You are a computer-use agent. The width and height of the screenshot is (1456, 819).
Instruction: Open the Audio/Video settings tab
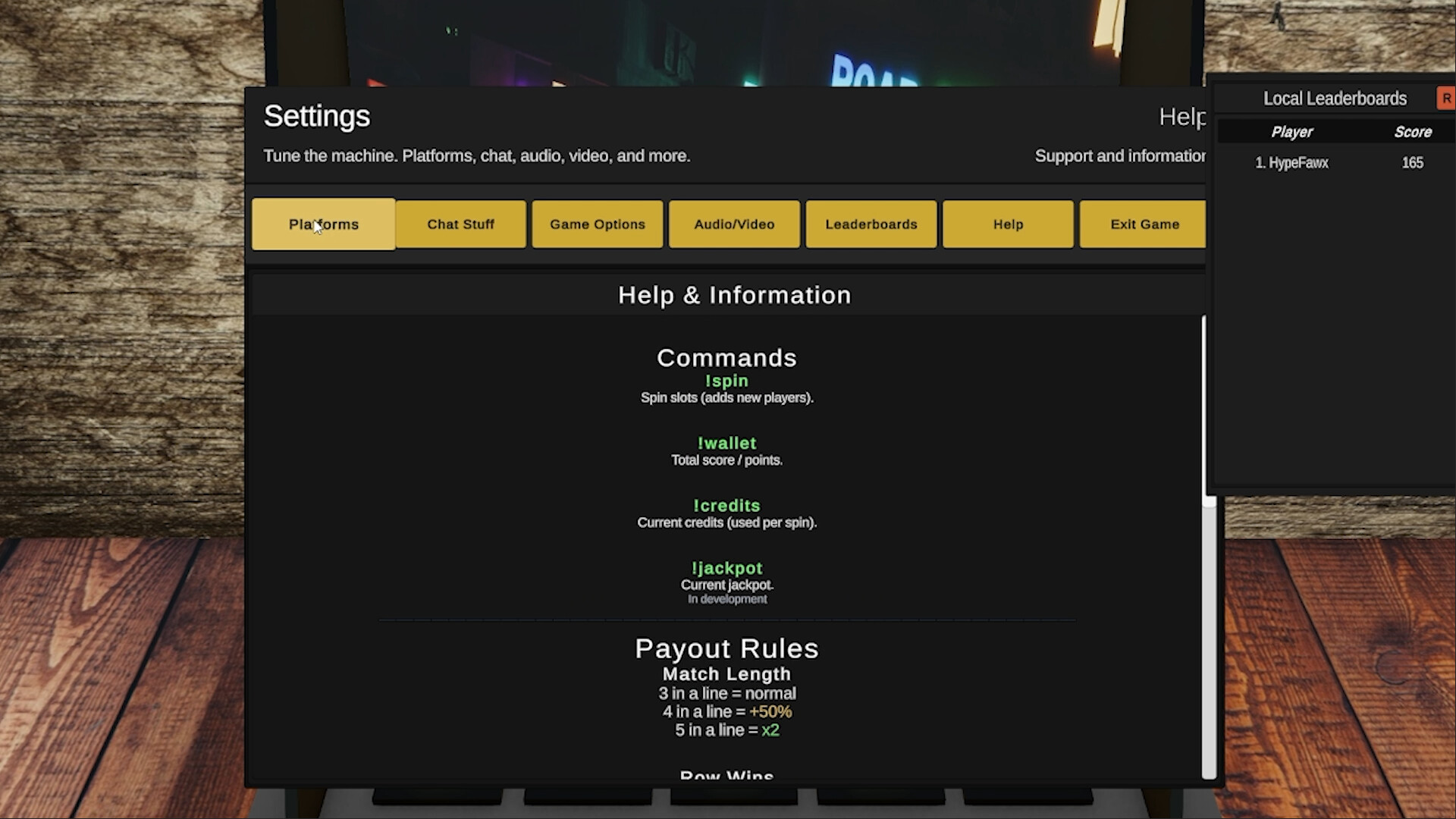[733, 224]
